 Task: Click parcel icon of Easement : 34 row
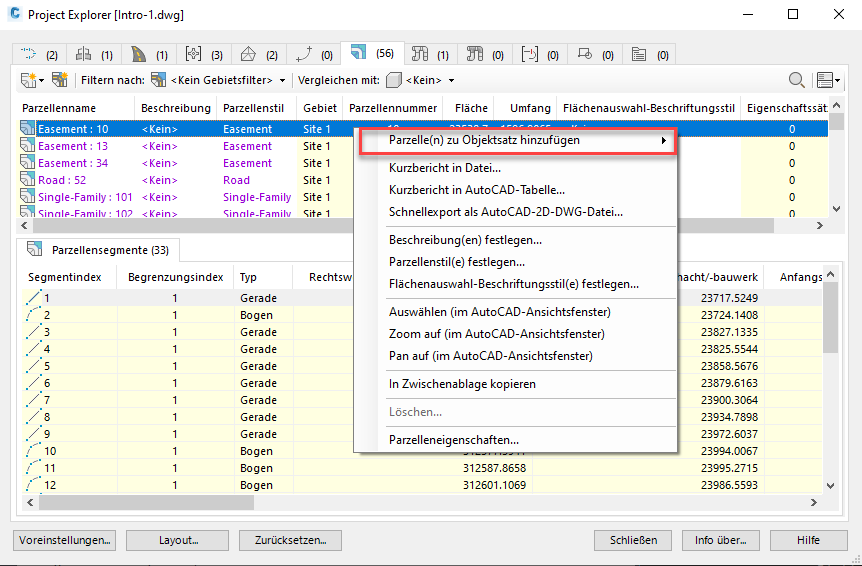[27, 163]
